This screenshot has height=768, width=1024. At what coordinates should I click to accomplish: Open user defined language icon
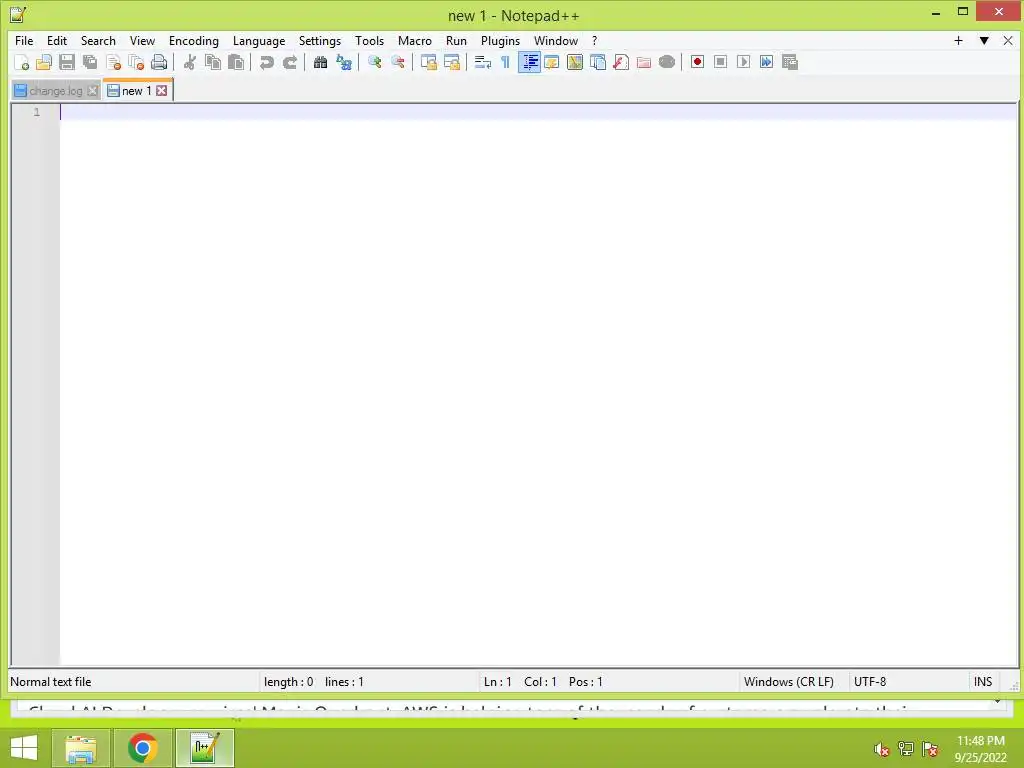coord(552,62)
